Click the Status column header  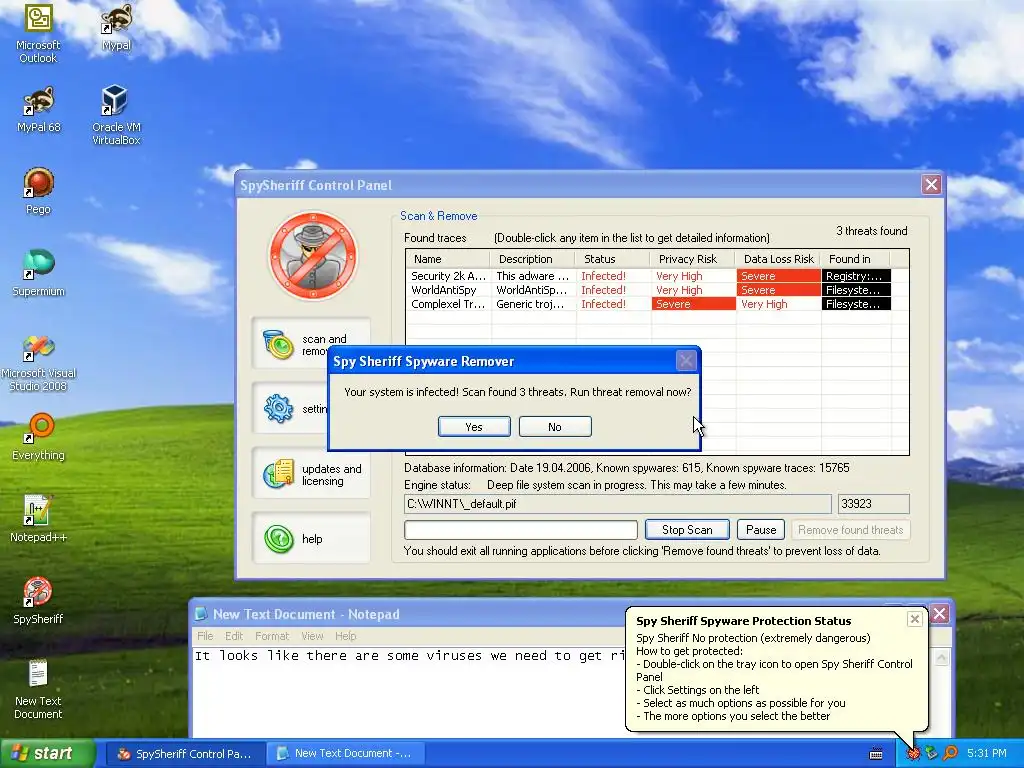click(x=613, y=259)
